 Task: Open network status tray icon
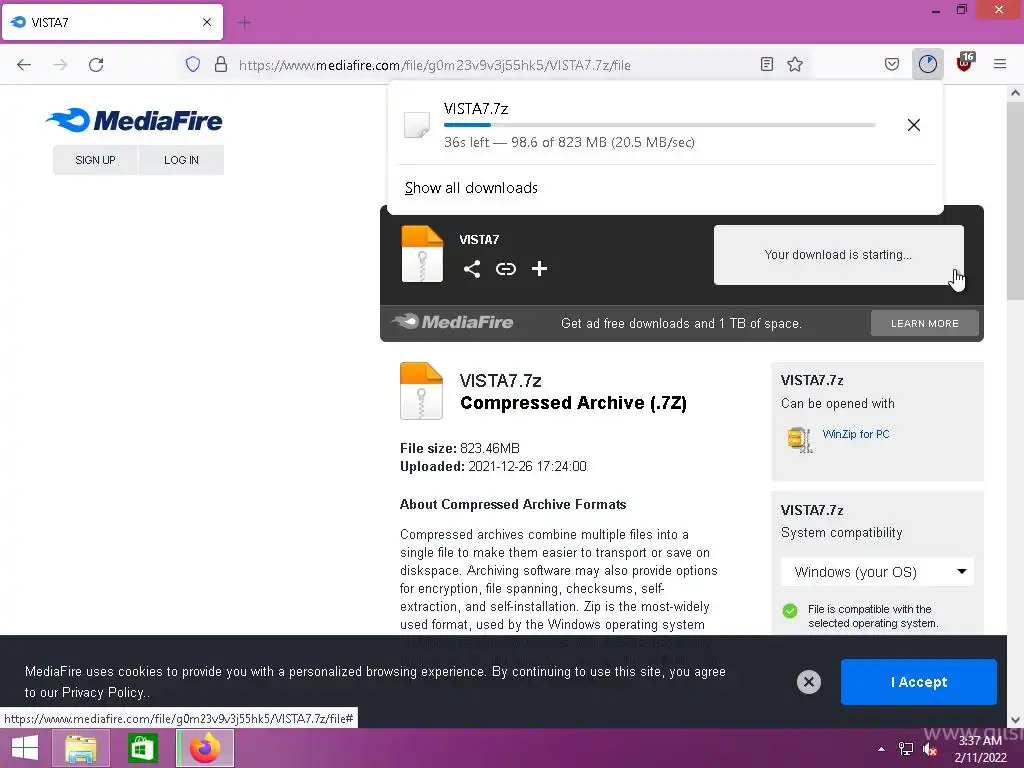coord(906,749)
